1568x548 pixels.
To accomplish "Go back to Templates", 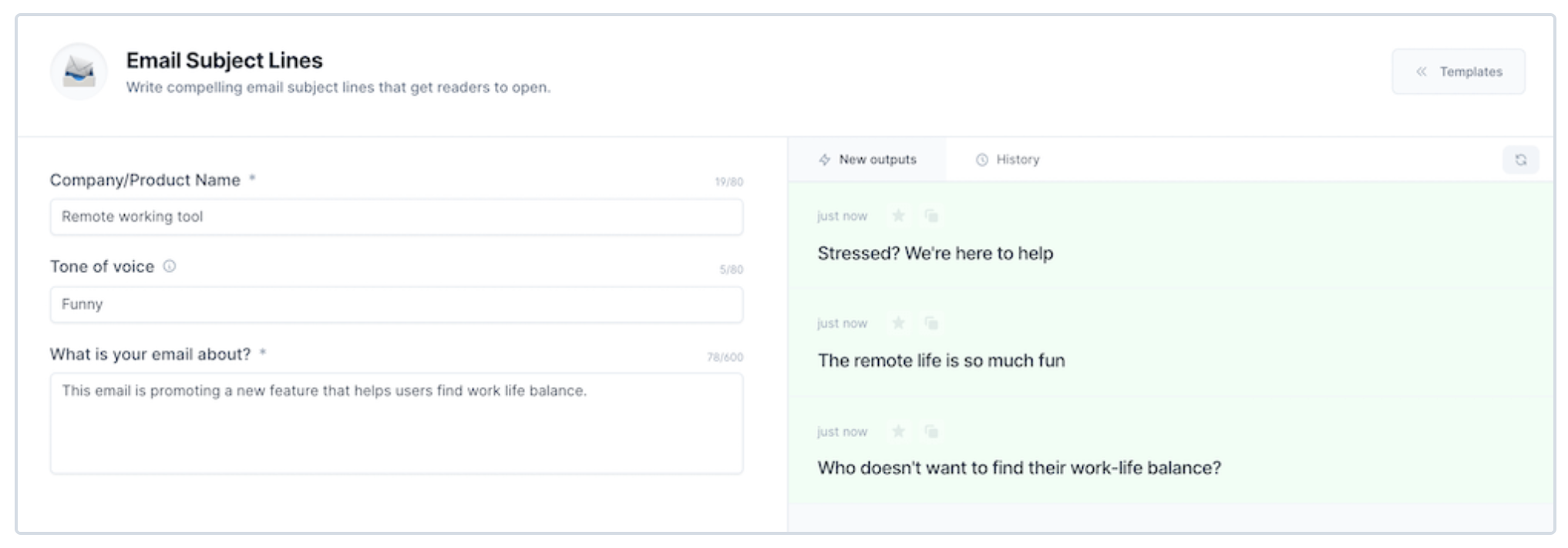I will click(x=1458, y=72).
